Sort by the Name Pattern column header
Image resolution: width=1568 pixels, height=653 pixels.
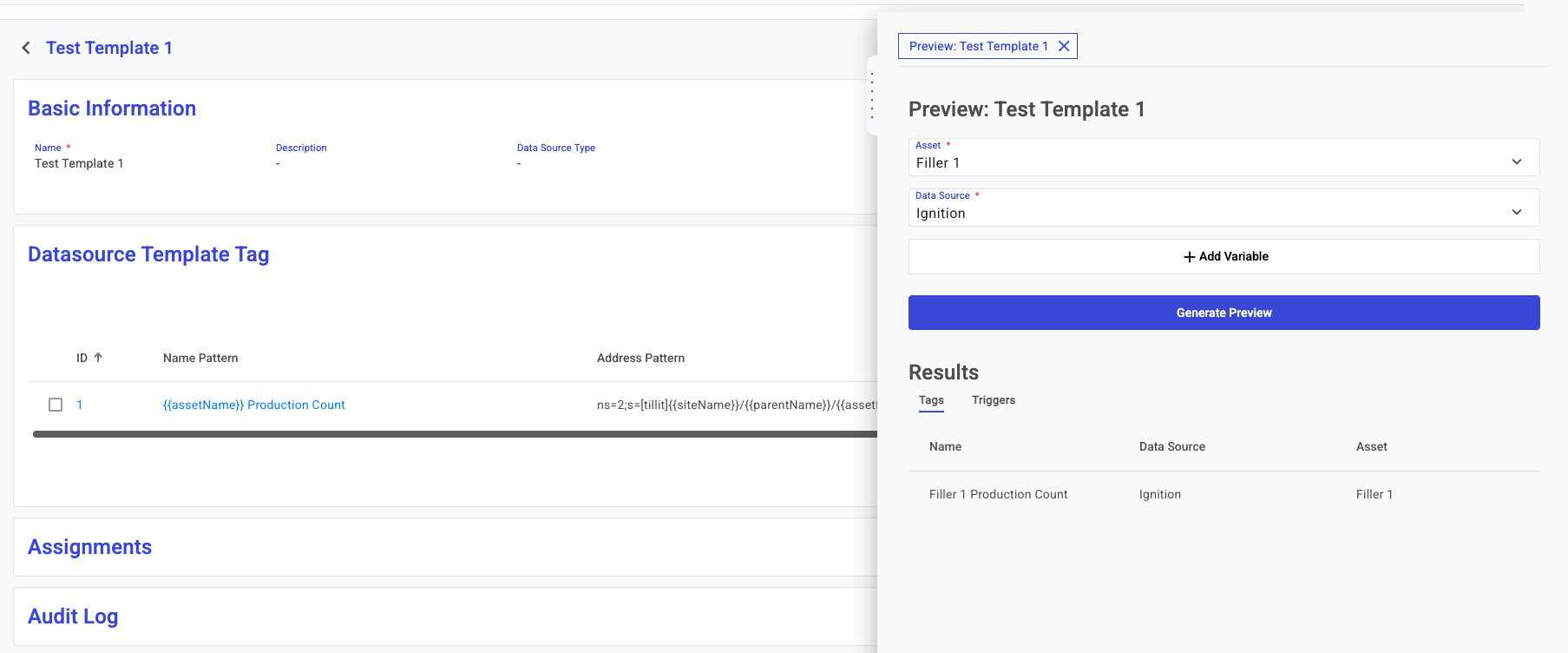[x=200, y=358]
